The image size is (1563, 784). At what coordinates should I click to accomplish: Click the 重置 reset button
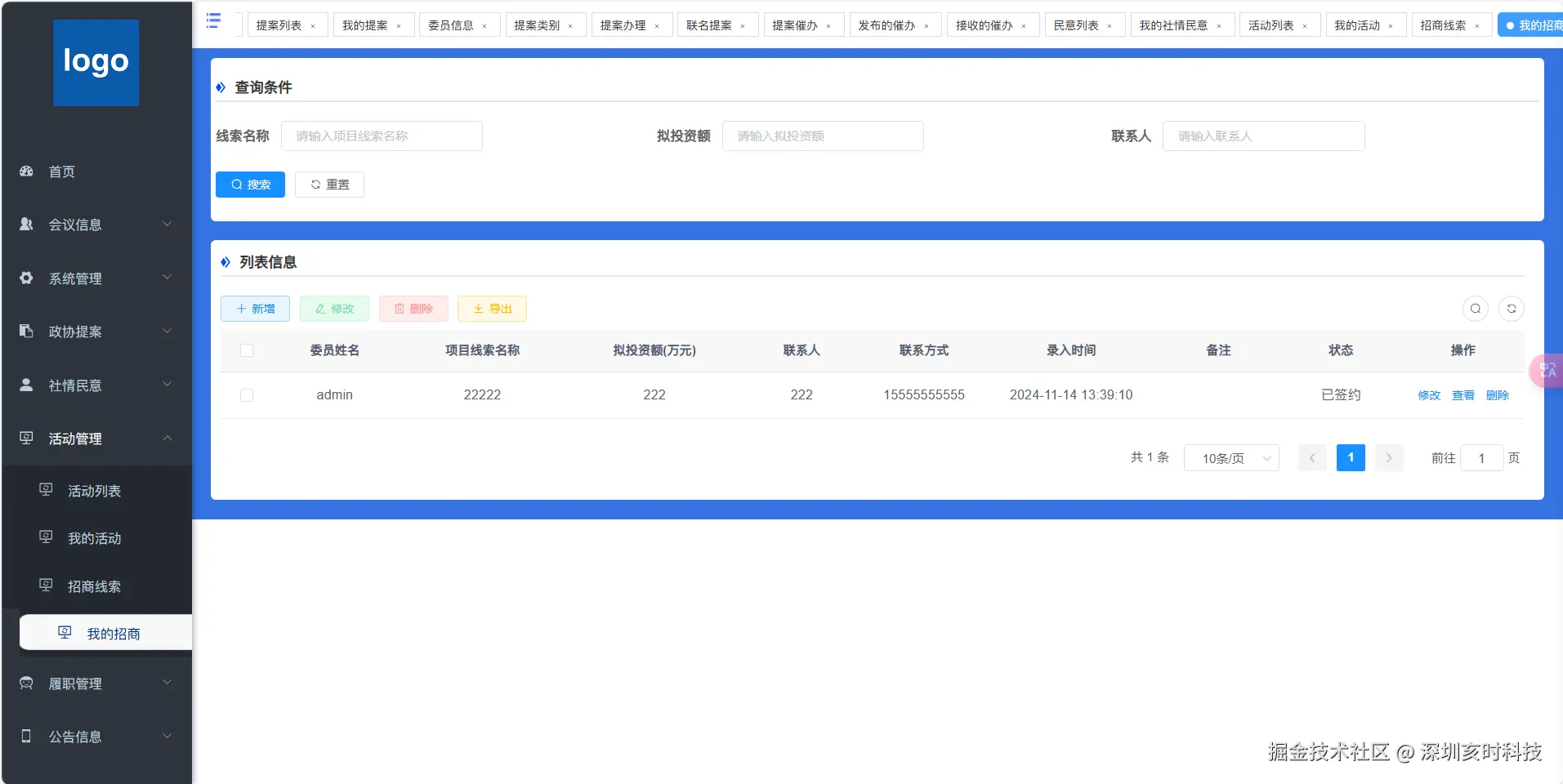point(329,185)
